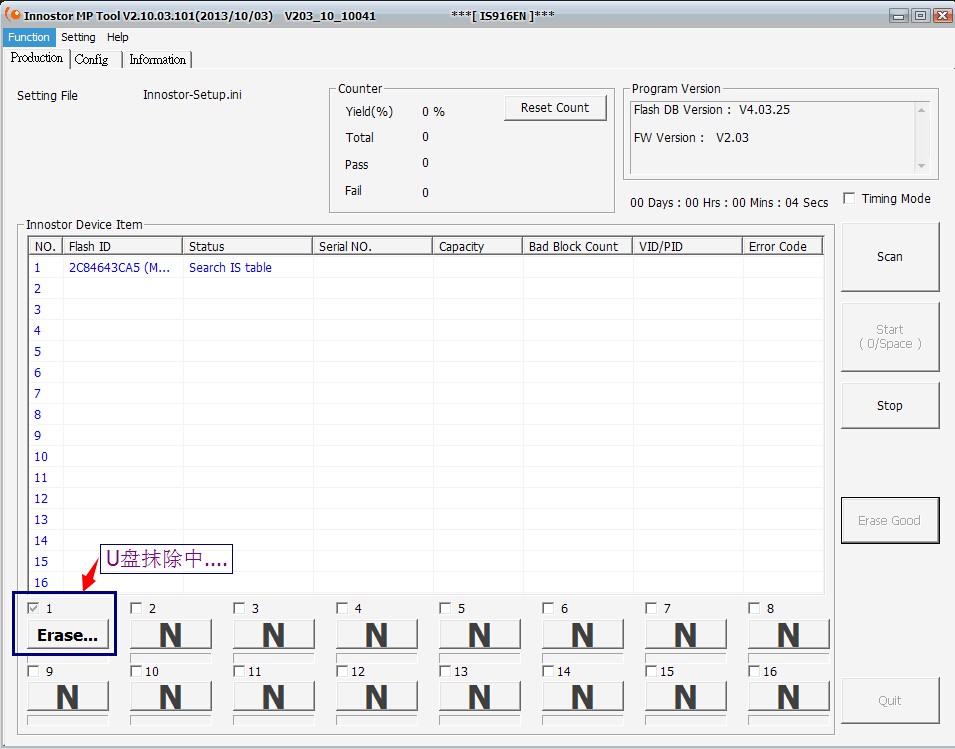The height and width of the screenshot is (749, 955).
Task: Toggle port 10 checkbox
Action: 136,670
